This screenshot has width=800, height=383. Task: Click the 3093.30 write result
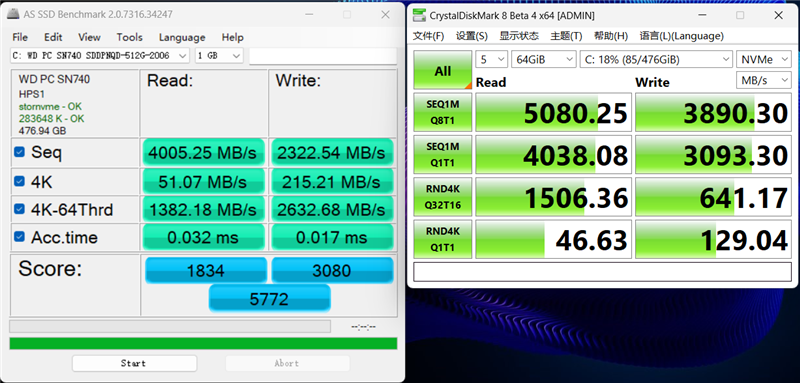(713, 155)
